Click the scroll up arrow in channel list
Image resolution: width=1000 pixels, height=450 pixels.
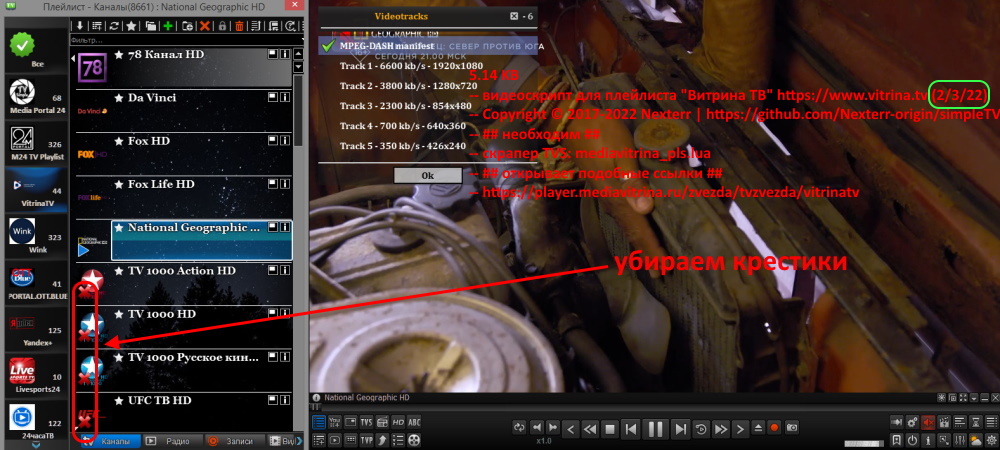[x=298, y=54]
